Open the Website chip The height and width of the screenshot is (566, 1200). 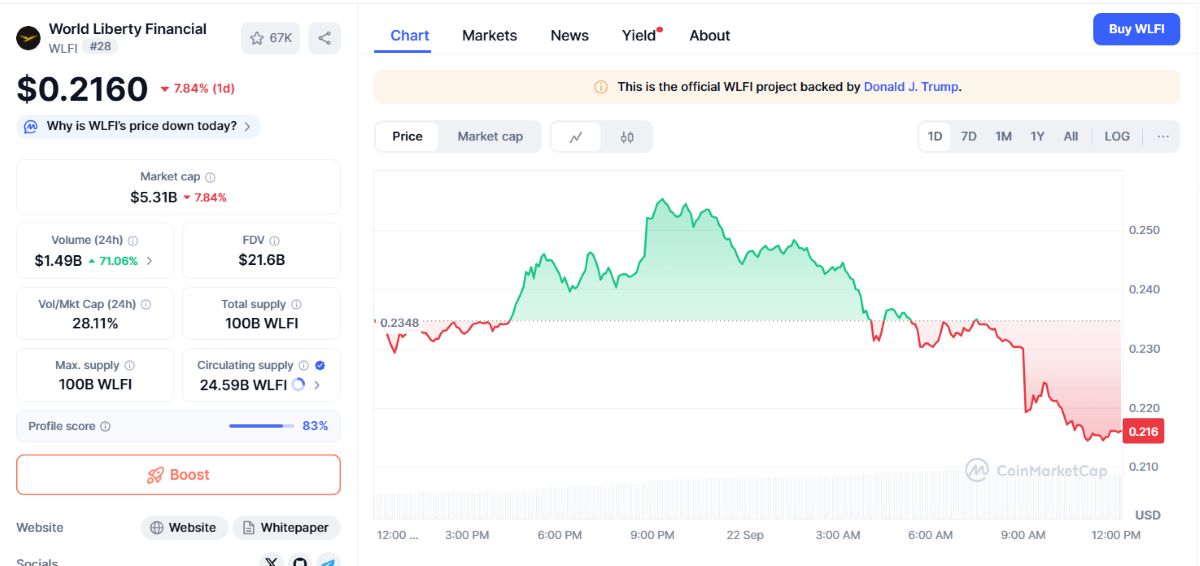point(184,528)
